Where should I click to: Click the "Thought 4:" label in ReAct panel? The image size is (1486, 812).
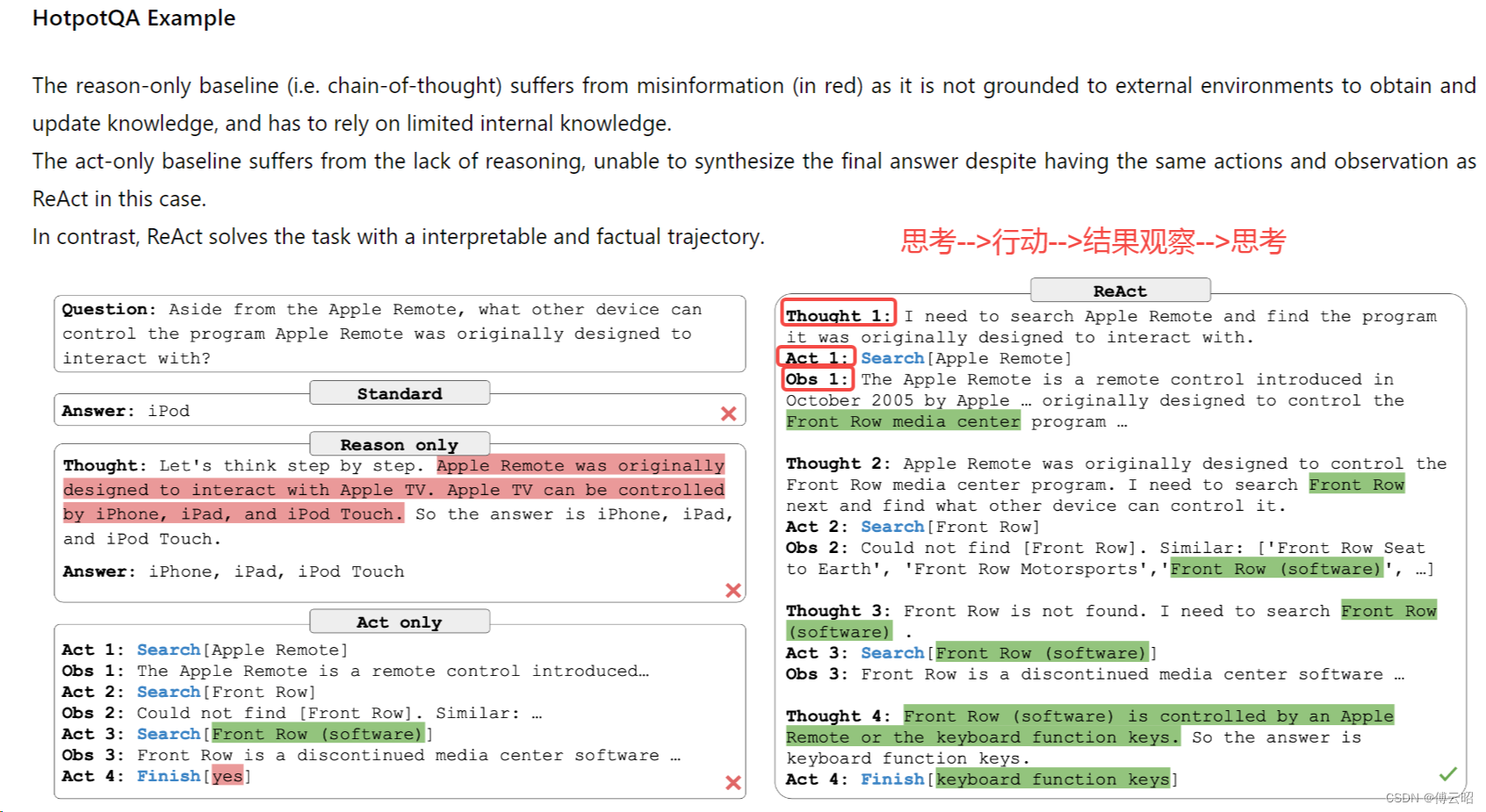pos(839,716)
